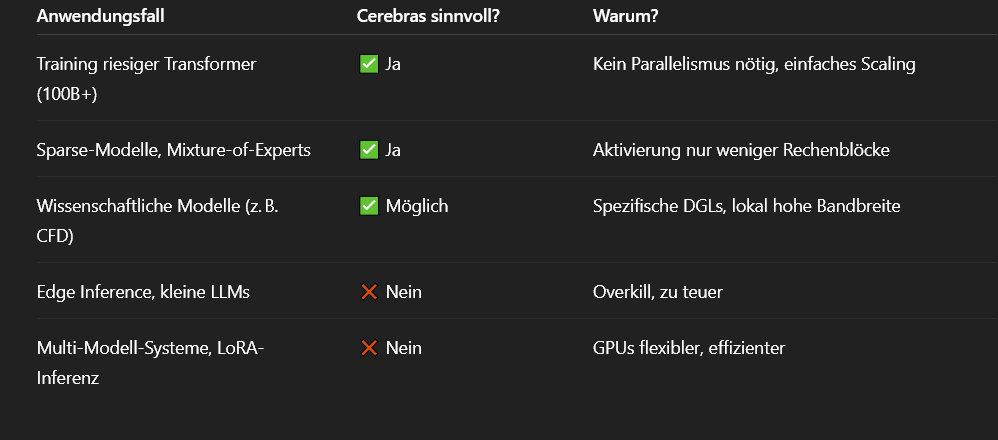The image size is (998, 440).
Task: Click the Multi-Modell-Systeme, LoRA-Inferenz cell
Action: point(150,363)
